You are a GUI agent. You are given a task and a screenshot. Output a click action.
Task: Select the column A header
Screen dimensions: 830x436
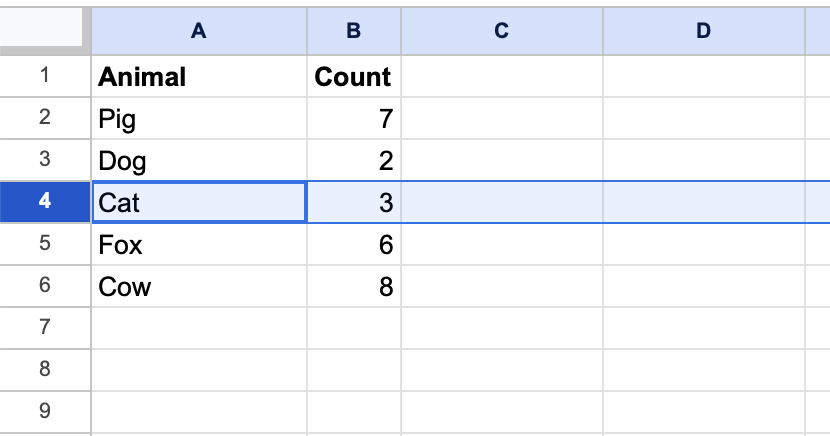point(198,31)
